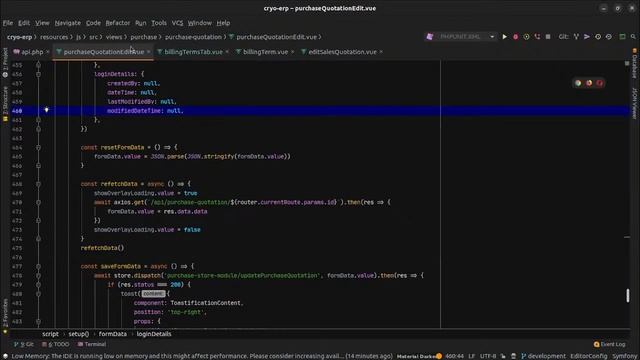Close the editSalesQuotation.vue tab
Viewport: 640px width, 360px height.
381,52
